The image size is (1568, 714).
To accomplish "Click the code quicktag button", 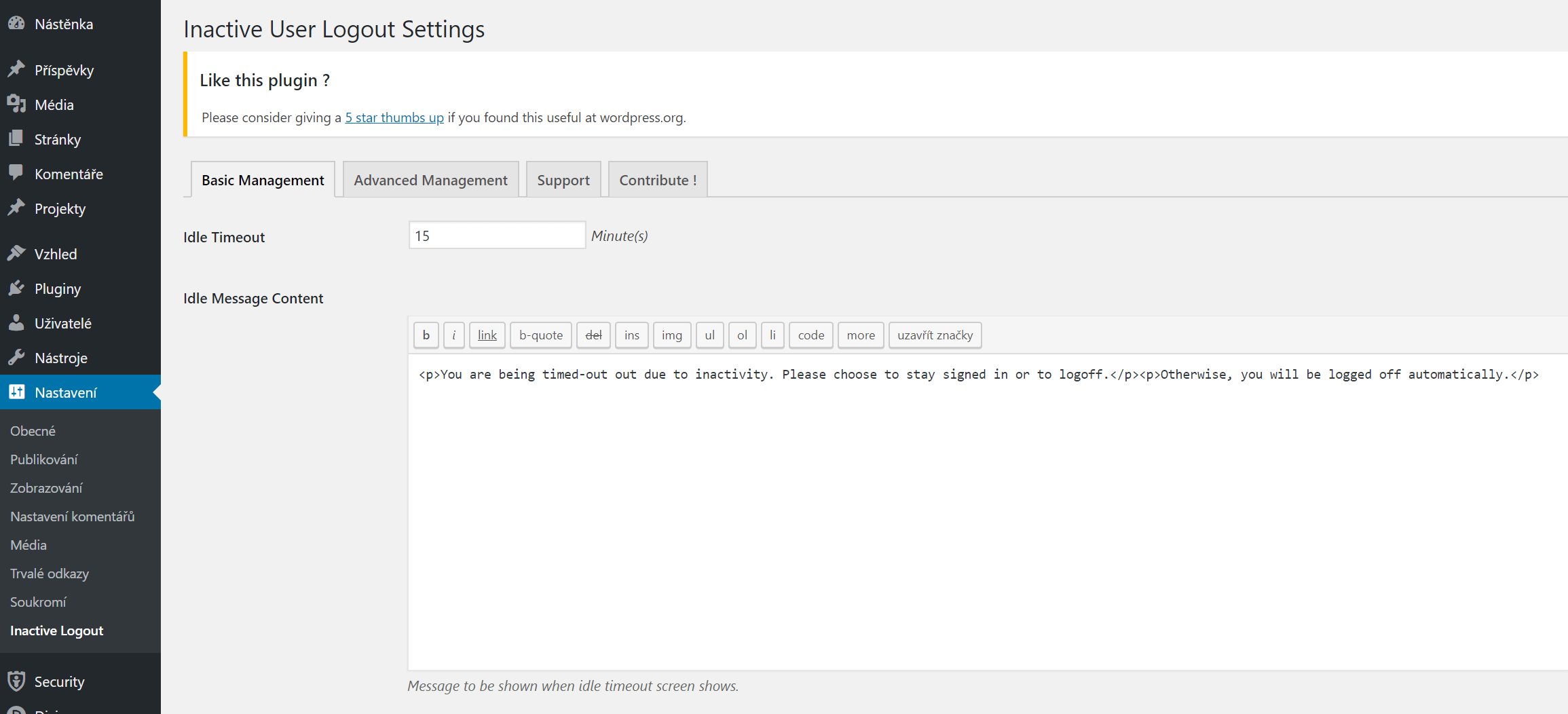I will pos(811,335).
